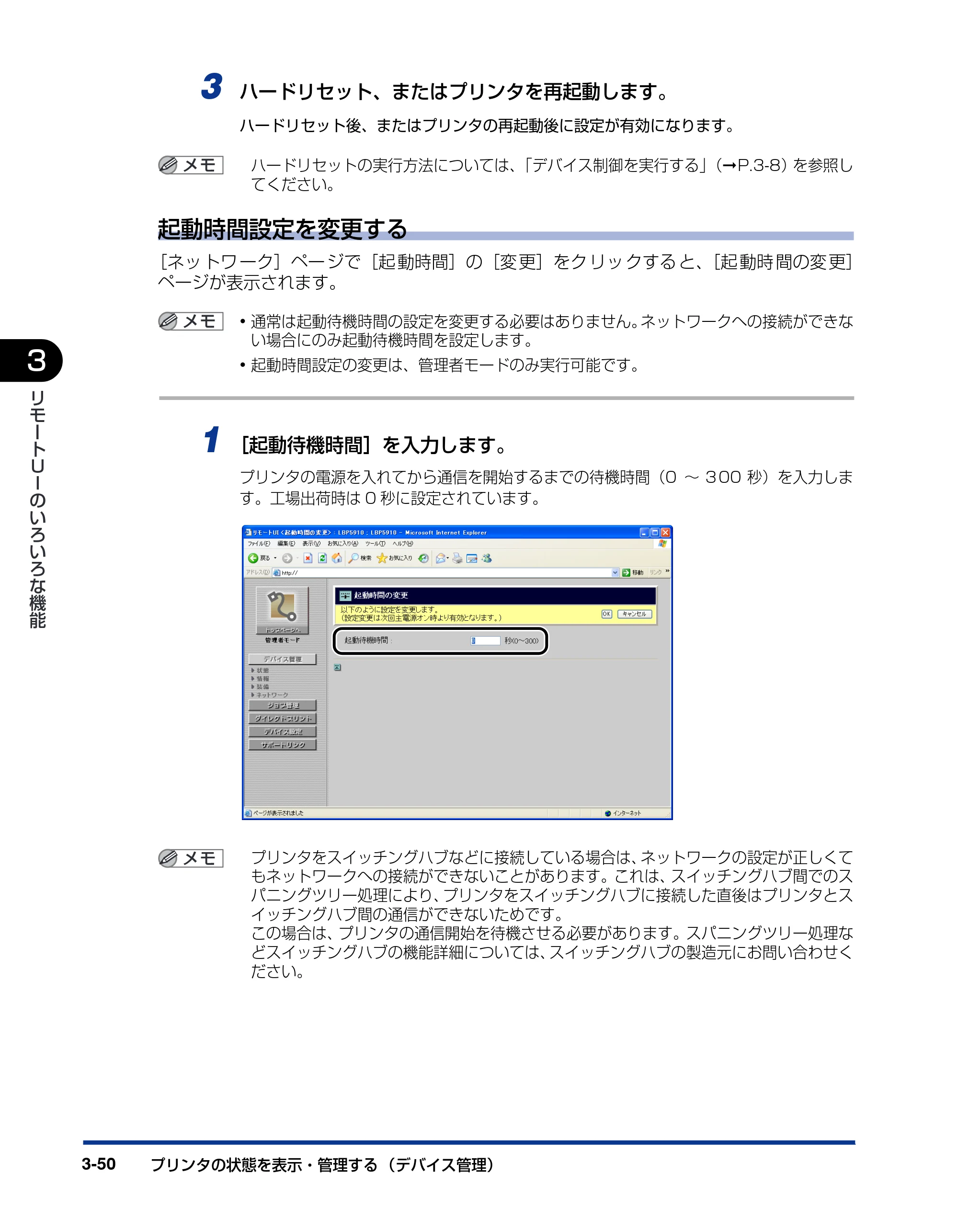Click the Home house icon
This screenshot has width=958, height=1232.
(x=337, y=558)
